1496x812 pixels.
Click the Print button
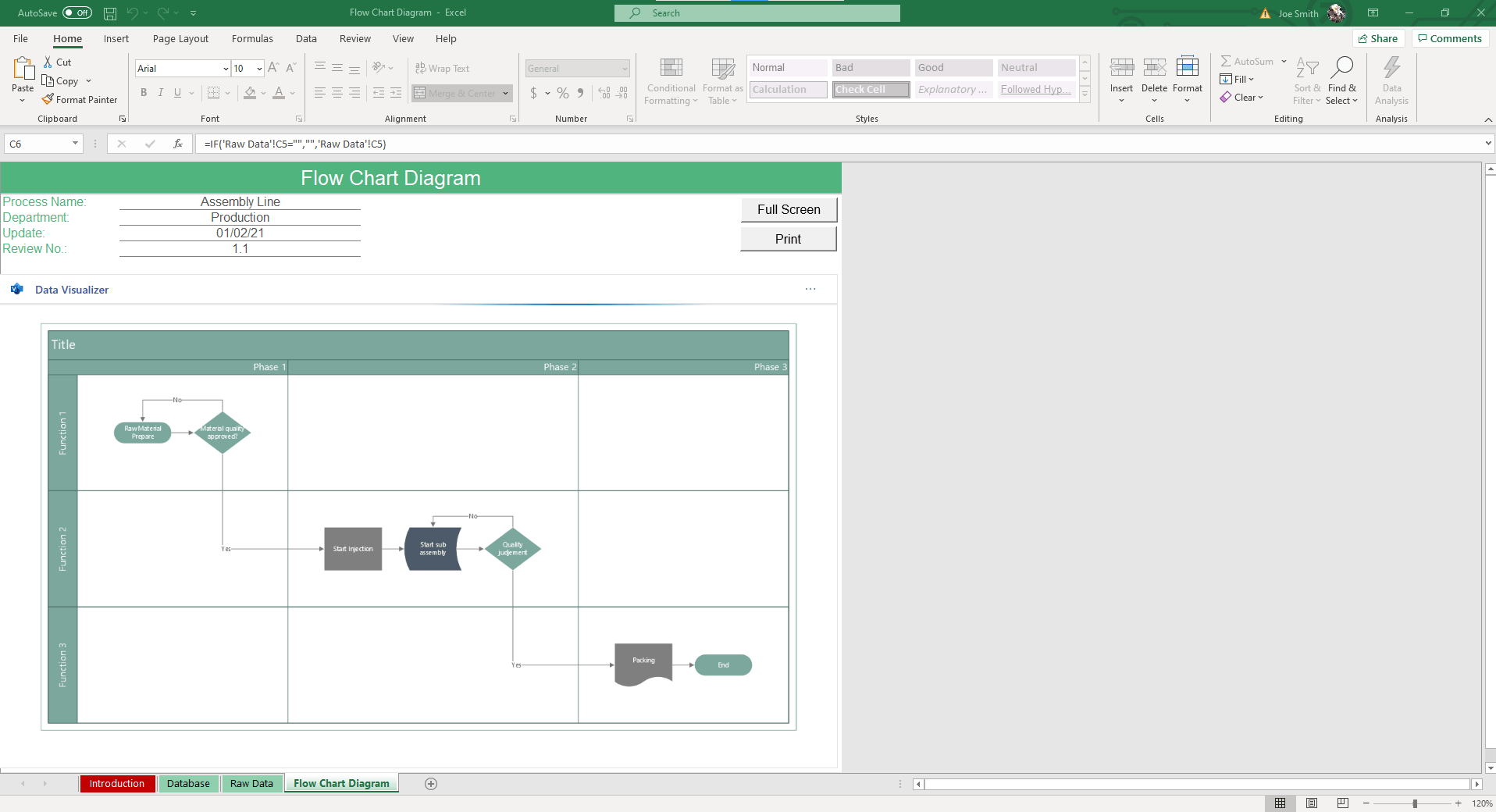pos(788,240)
